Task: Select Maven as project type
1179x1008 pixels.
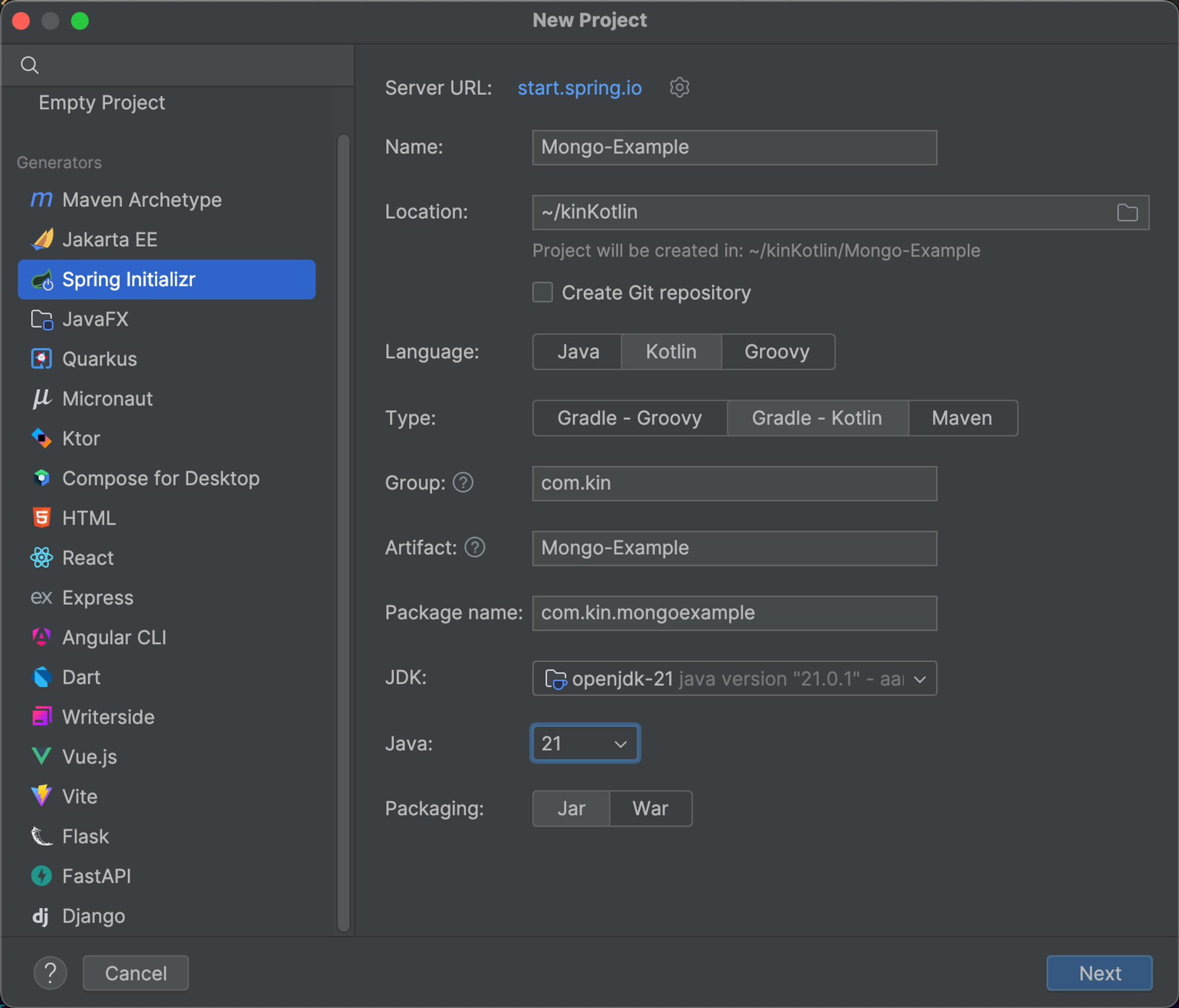Action: (961, 418)
